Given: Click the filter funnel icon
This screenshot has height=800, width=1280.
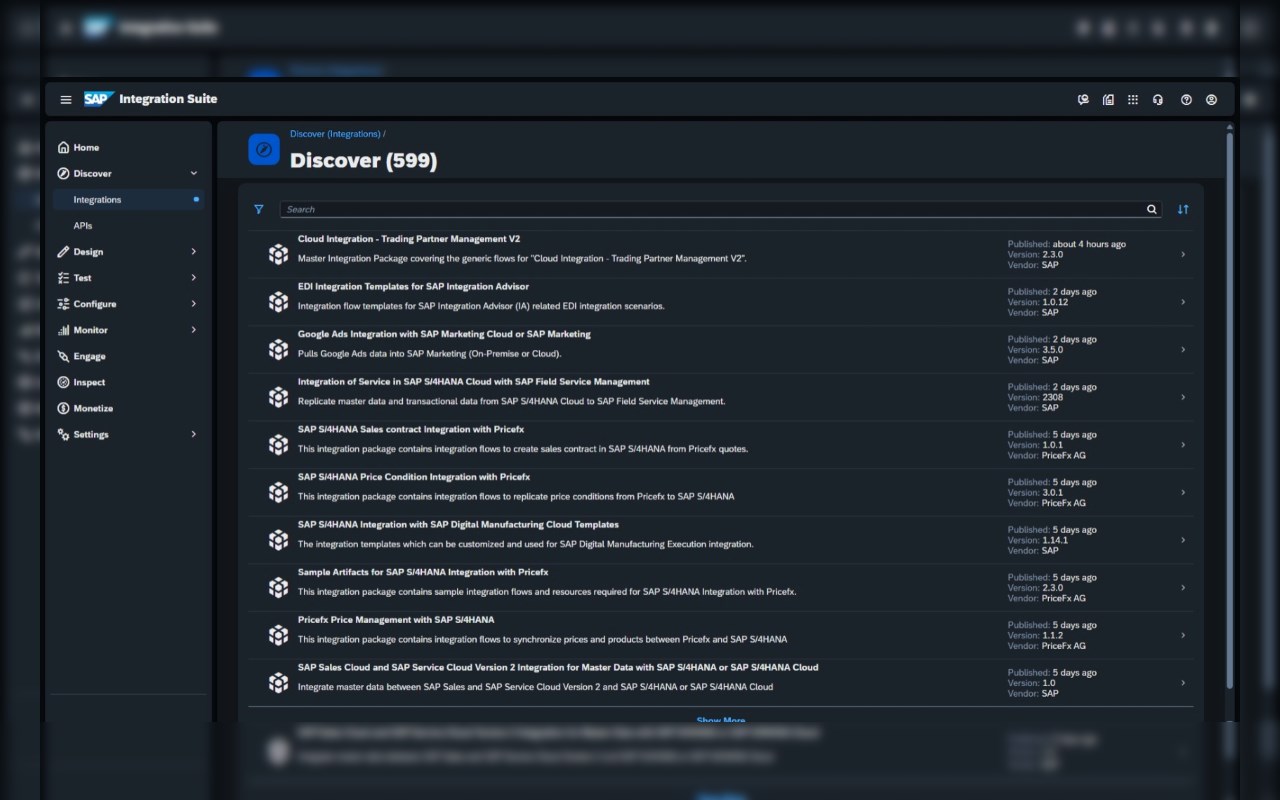Looking at the screenshot, I should tap(259, 210).
